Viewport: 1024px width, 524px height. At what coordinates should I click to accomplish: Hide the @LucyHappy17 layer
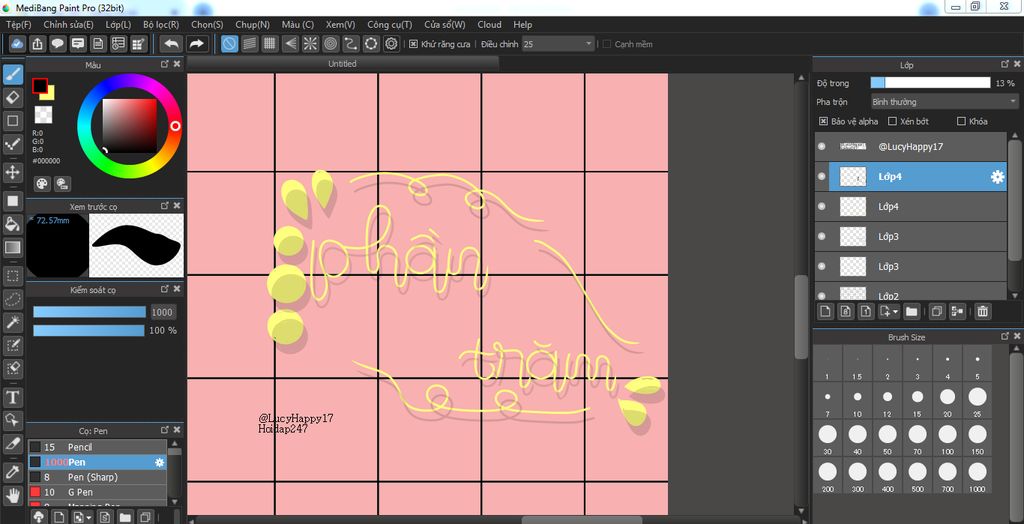[x=822, y=147]
